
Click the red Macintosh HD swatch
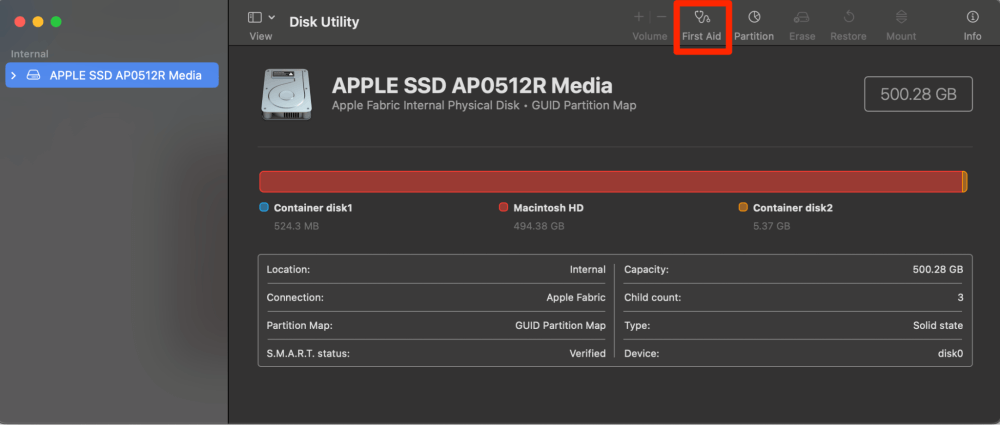[504, 208]
